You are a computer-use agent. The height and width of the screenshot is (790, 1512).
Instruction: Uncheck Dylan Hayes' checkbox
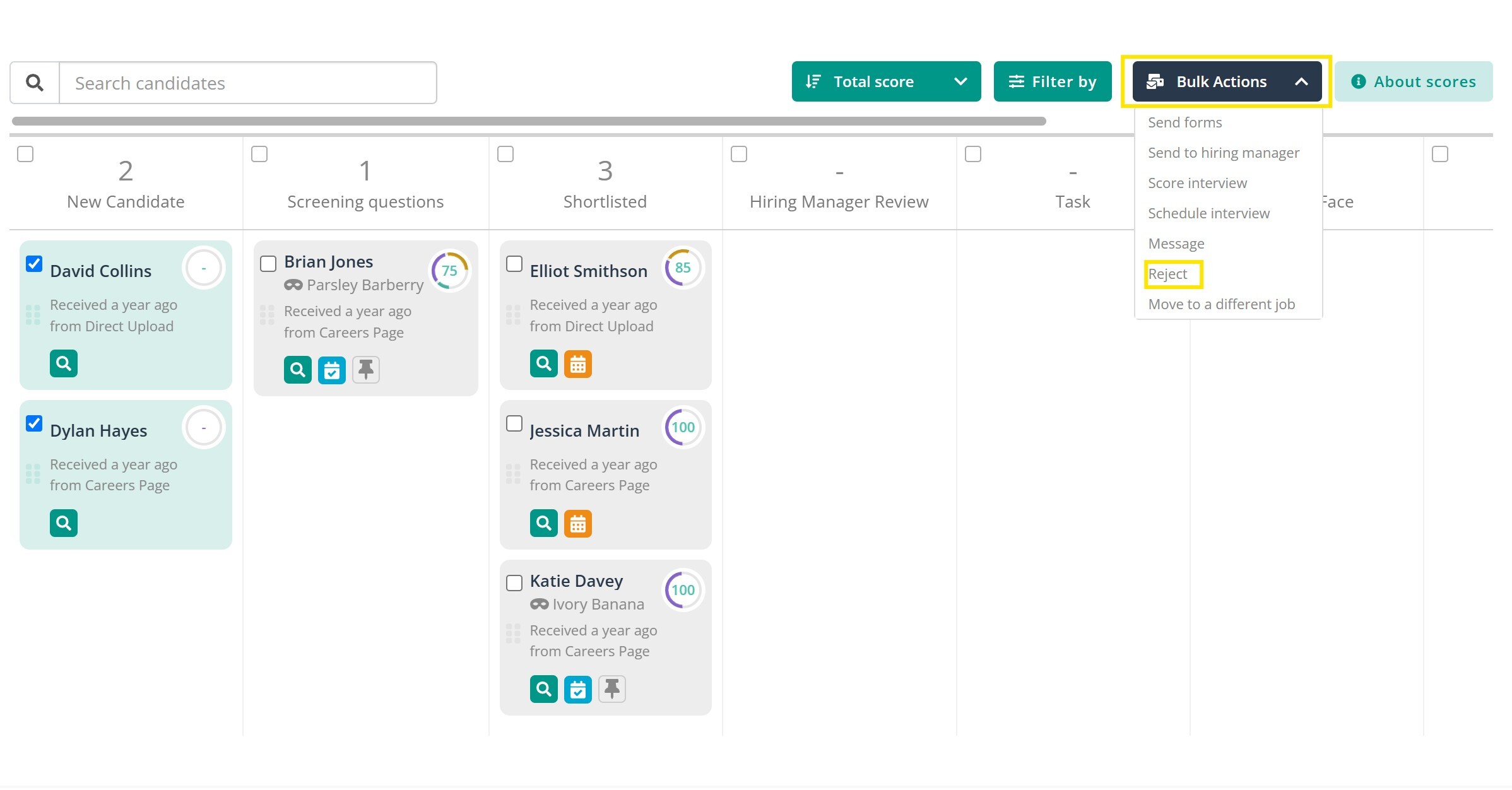[x=34, y=423]
